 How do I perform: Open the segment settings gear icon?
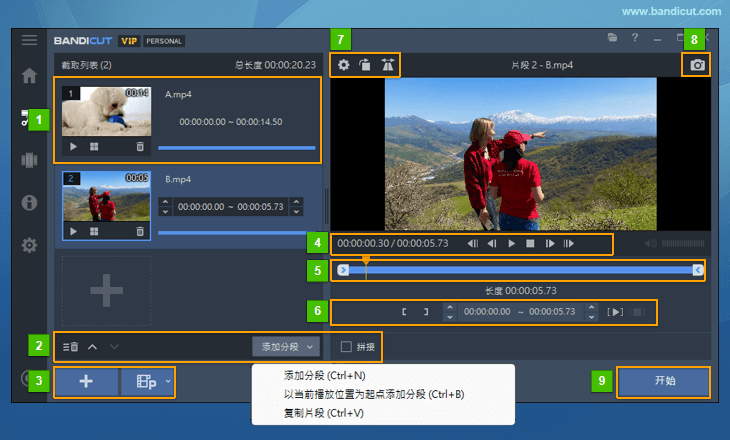pos(344,65)
